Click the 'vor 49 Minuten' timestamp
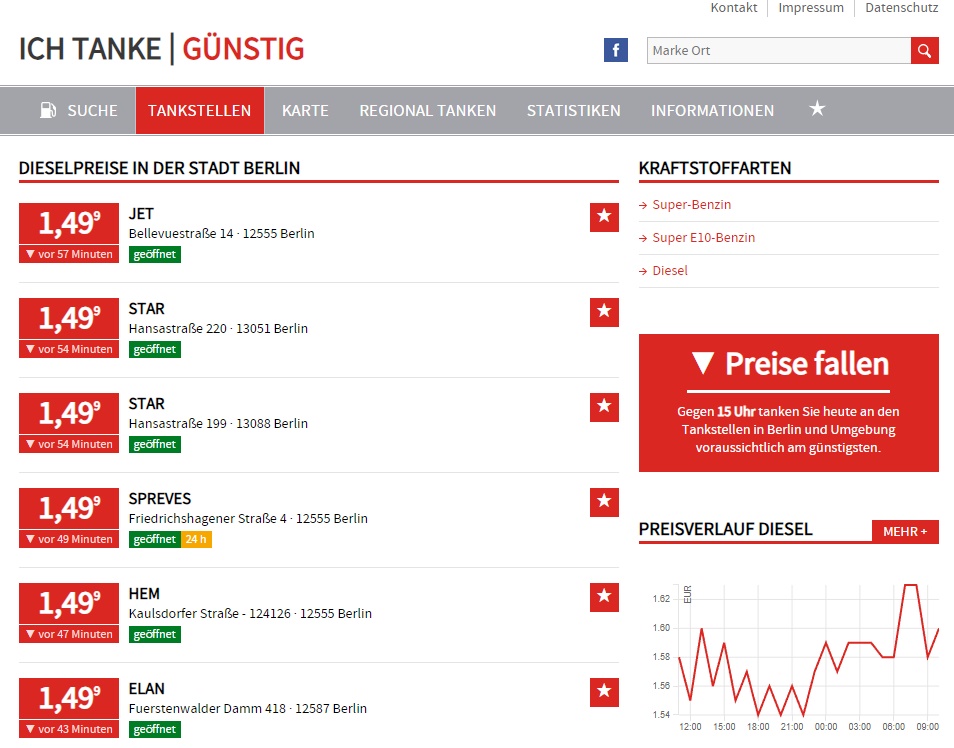Image resolution: width=954 pixels, height=748 pixels. click(69, 539)
